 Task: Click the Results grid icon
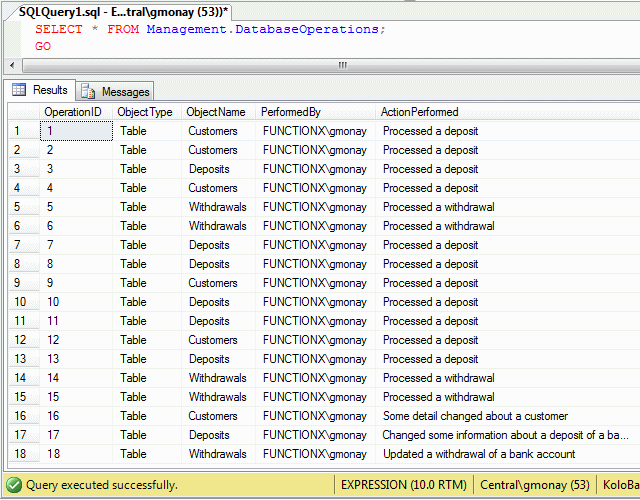click(x=19, y=89)
